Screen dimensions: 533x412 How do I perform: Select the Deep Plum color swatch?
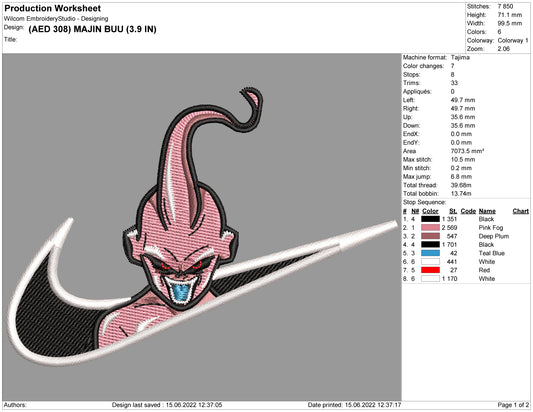coord(430,236)
